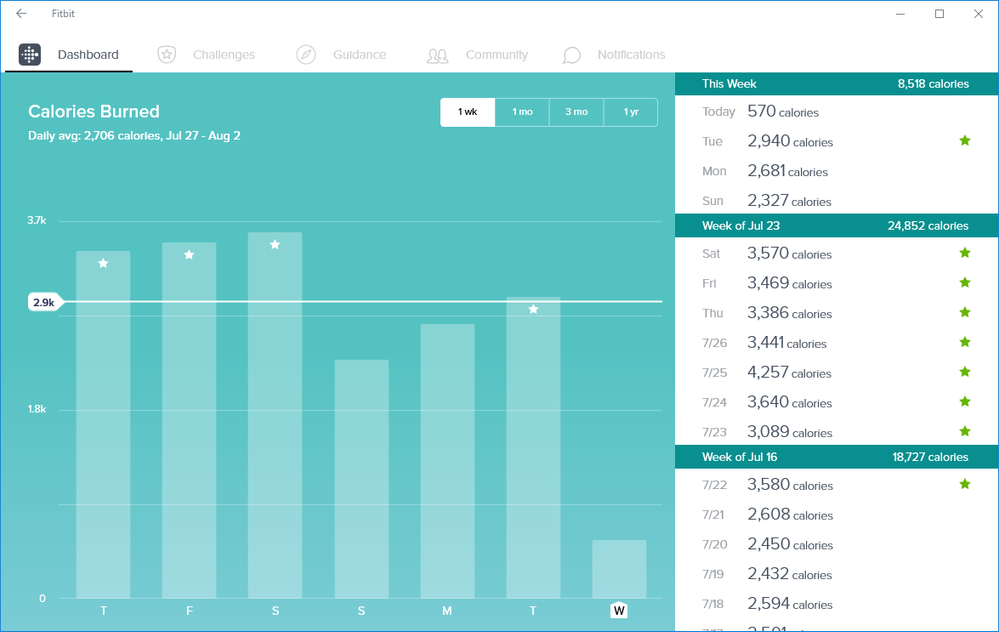
Task: Select the short Wednesday bar
Action: click(619, 569)
